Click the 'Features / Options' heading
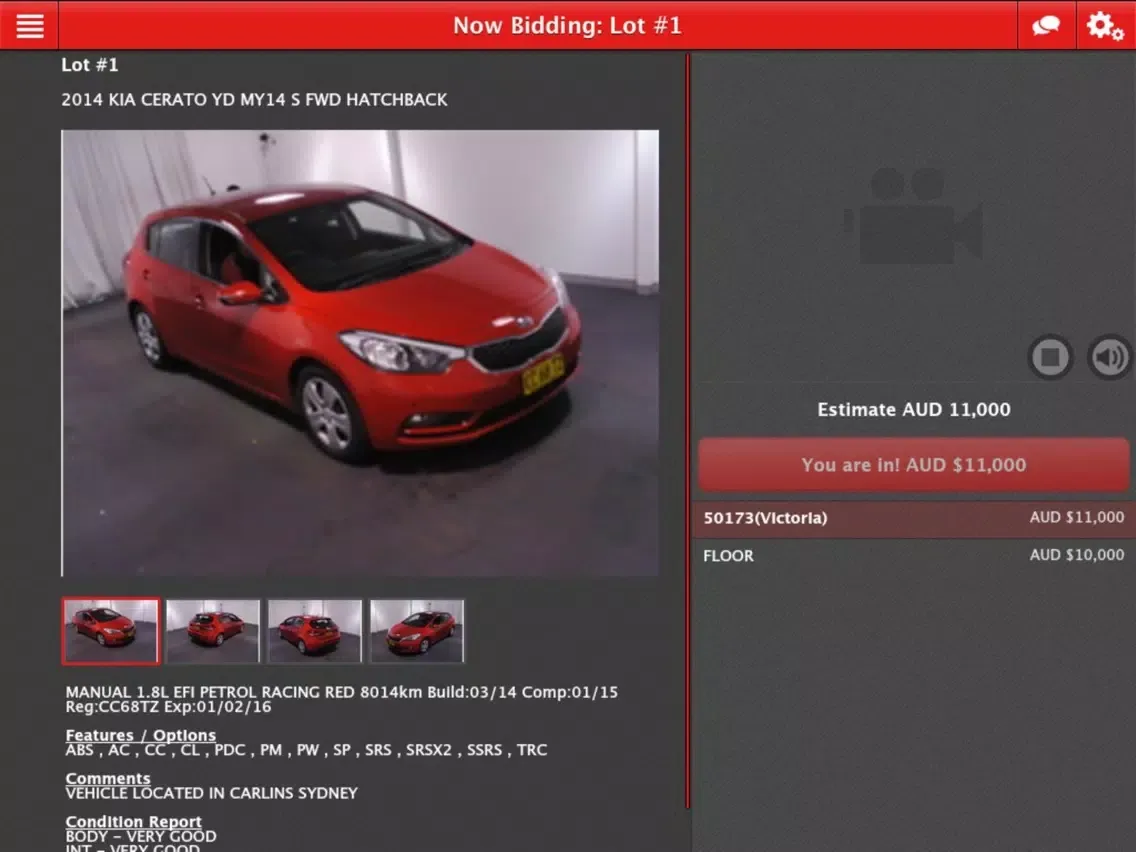1136x852 pixels. 141,735
